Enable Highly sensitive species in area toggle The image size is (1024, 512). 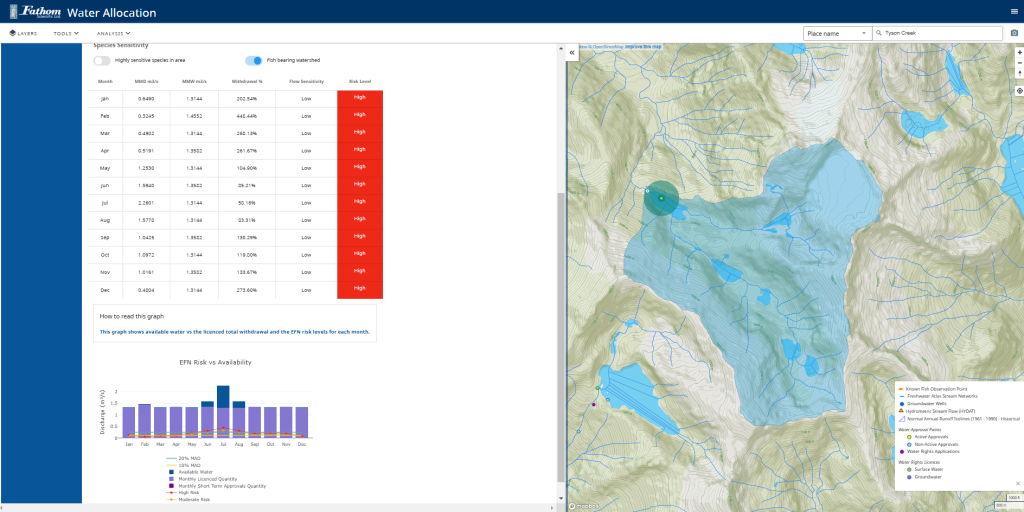(102, 61)
